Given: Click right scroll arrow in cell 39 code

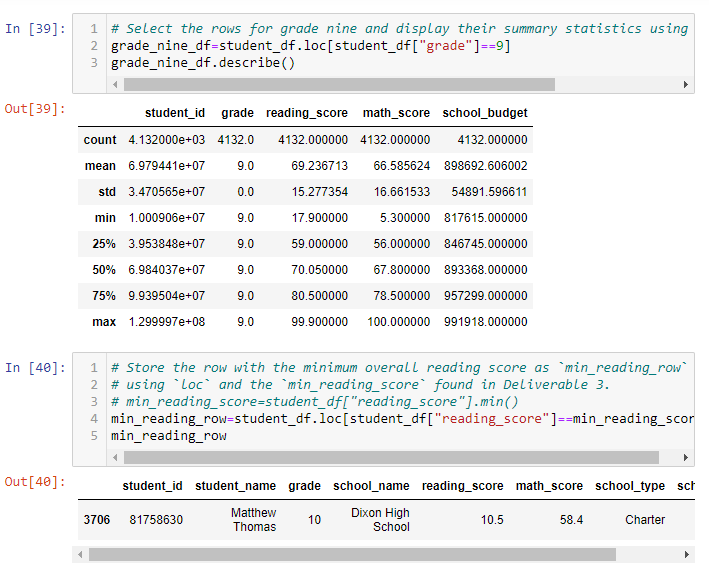Looking at the screenshot, I should click(x=685, y=85).
